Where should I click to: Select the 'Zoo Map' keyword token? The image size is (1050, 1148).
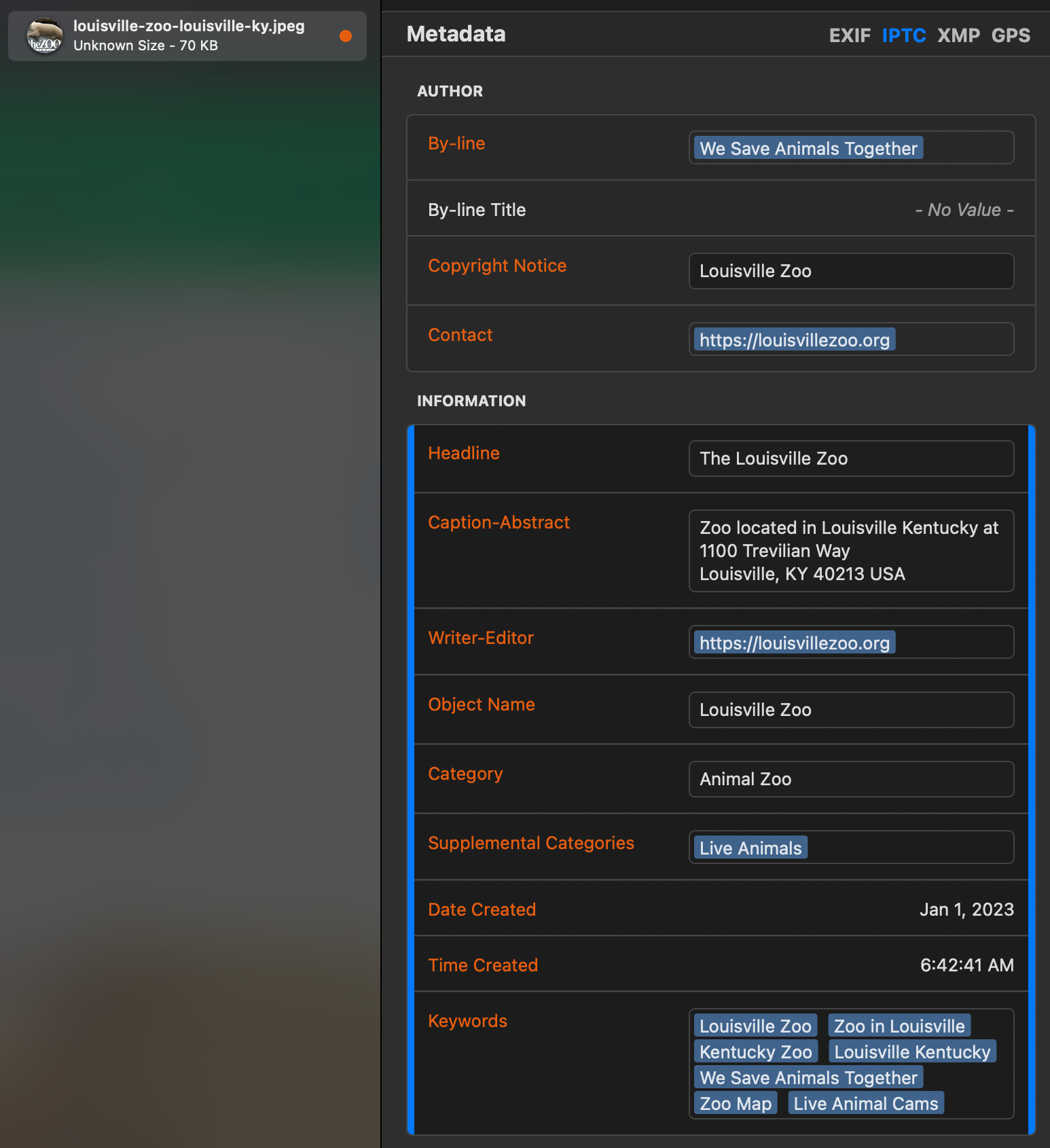736,1103
